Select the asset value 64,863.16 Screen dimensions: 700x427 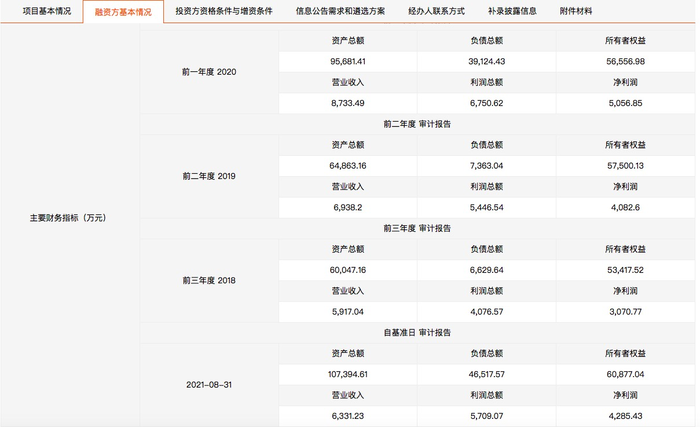348,166
